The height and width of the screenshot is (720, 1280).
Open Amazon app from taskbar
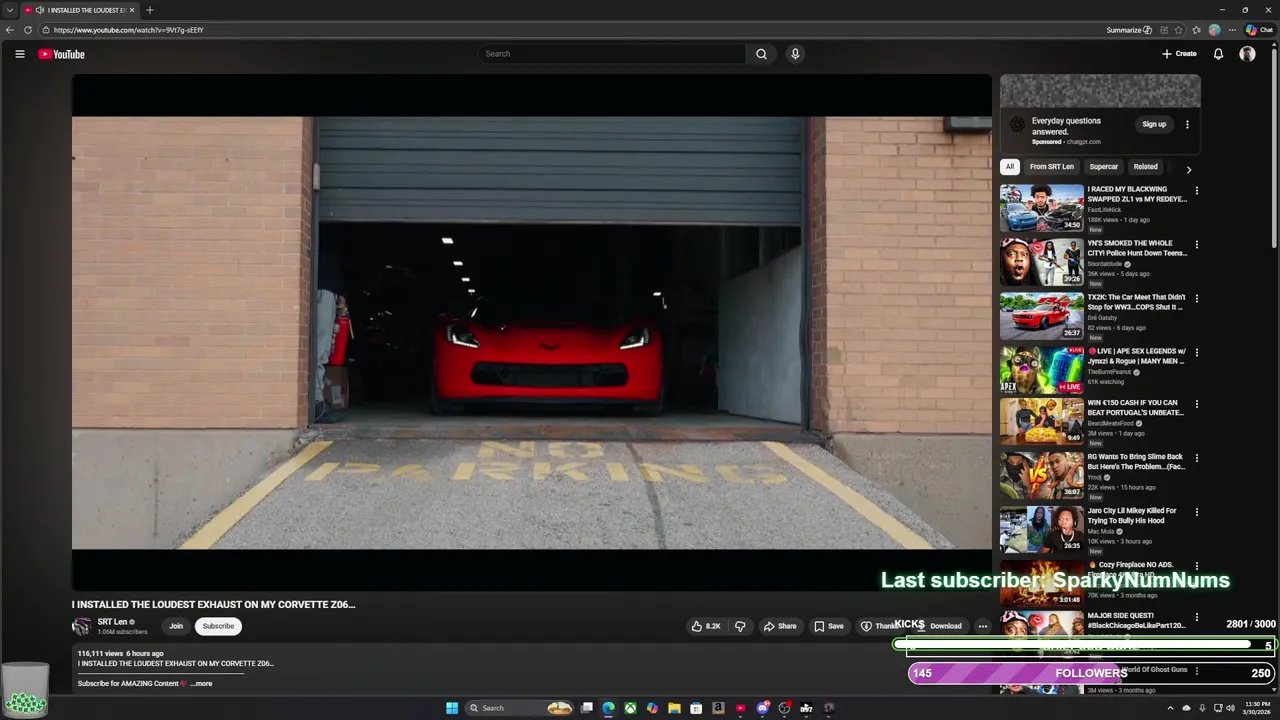(x=718, y=708)
